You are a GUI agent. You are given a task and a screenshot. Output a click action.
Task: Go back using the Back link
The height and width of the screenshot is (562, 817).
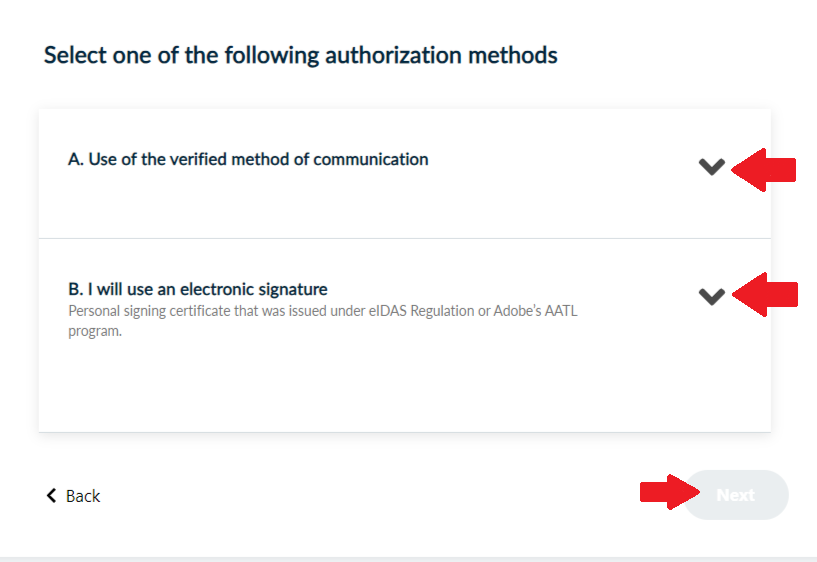coord(83,496)
